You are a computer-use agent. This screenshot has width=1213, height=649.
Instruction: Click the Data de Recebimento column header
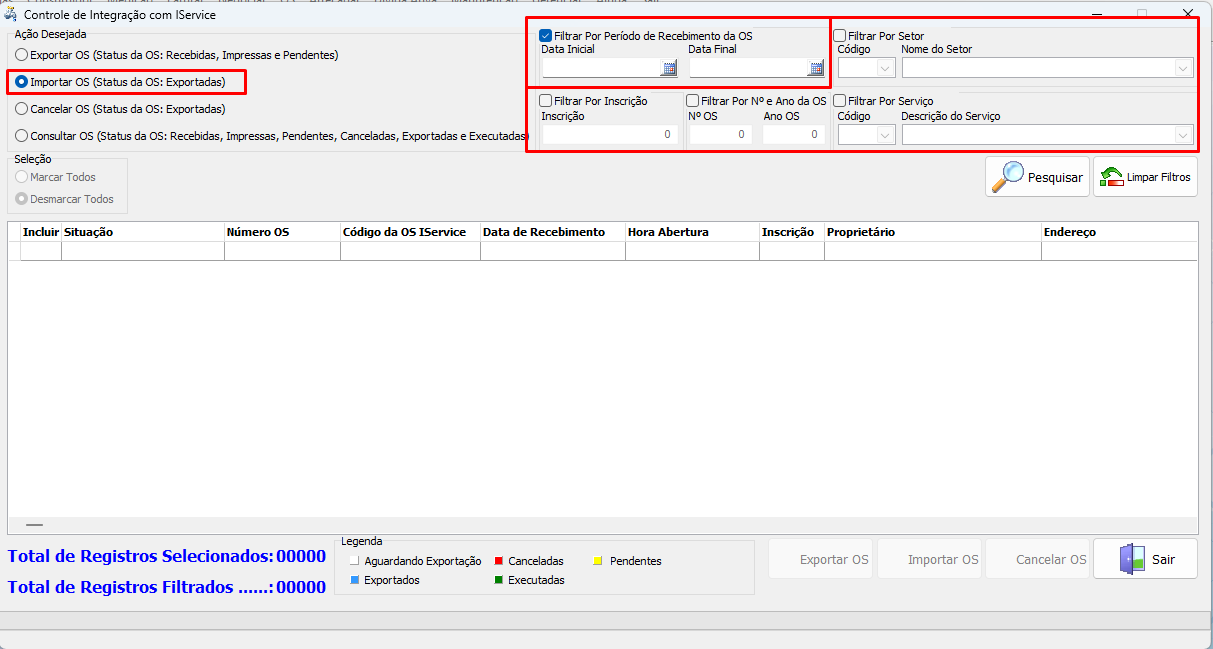[x=544, y=232]
